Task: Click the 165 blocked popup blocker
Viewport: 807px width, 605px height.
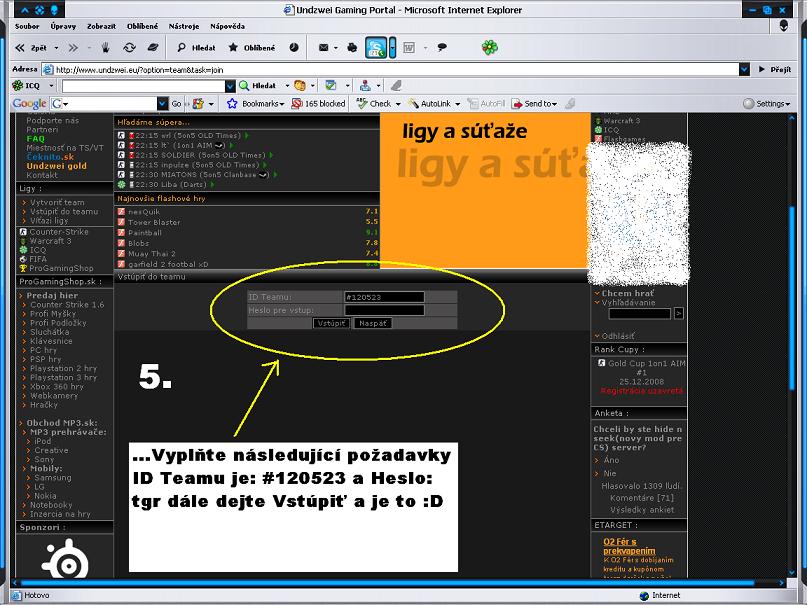Action: pyautogui.click(x=319, y=104)
